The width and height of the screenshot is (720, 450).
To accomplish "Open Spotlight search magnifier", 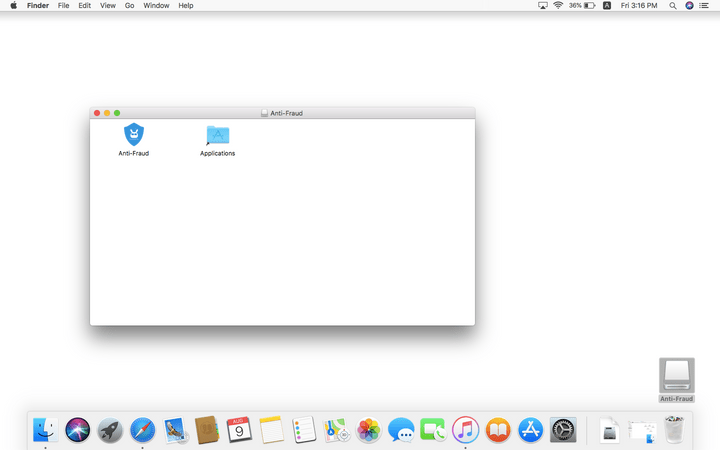I will click(673, 6).
